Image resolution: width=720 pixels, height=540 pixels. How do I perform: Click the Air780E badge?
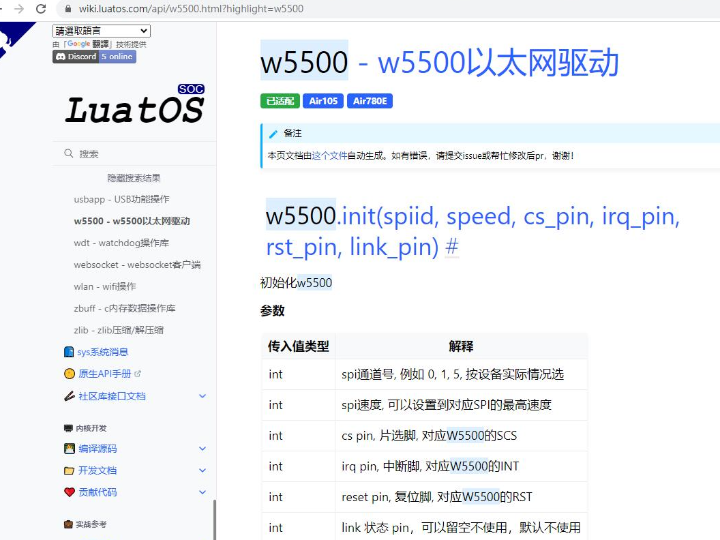[370, 101]
